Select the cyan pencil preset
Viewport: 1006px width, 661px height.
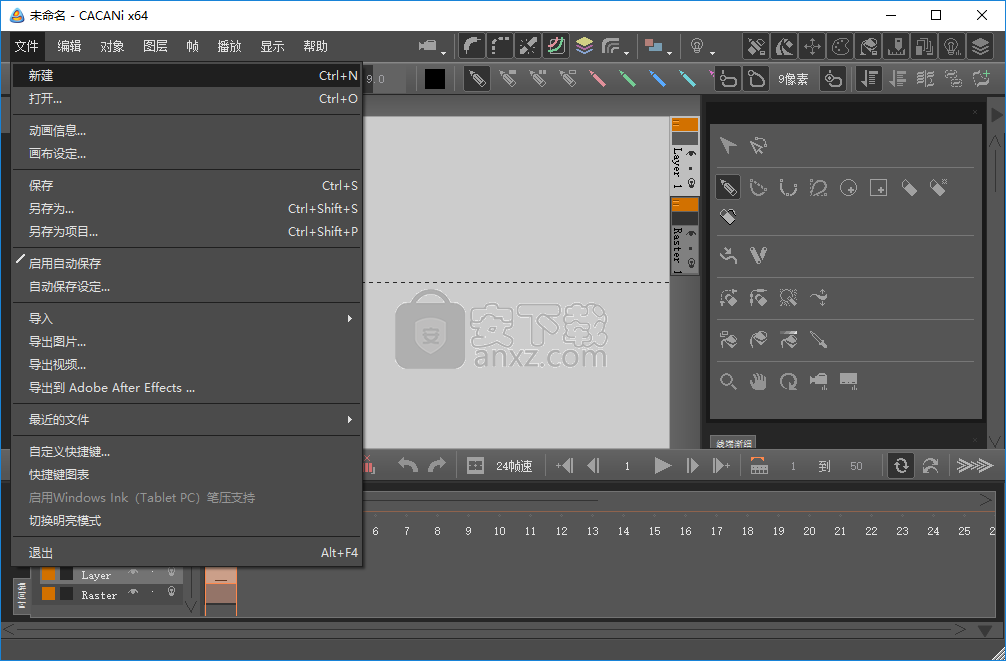point(687,78)
